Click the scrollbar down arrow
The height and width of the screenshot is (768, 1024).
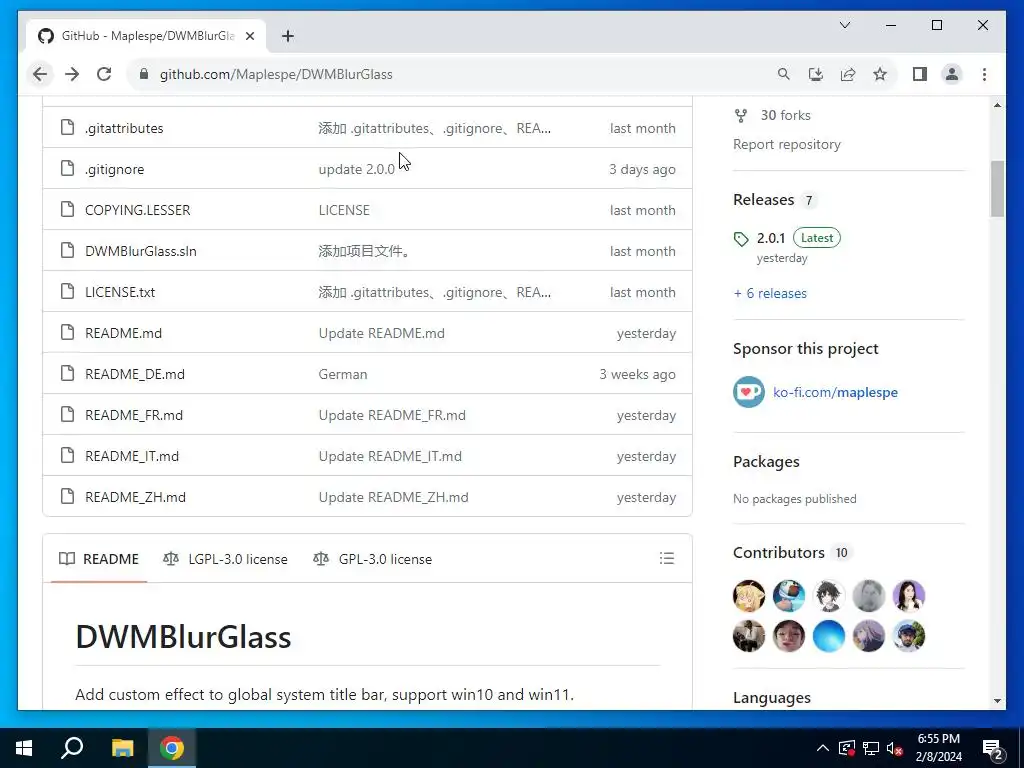[997, 701]
